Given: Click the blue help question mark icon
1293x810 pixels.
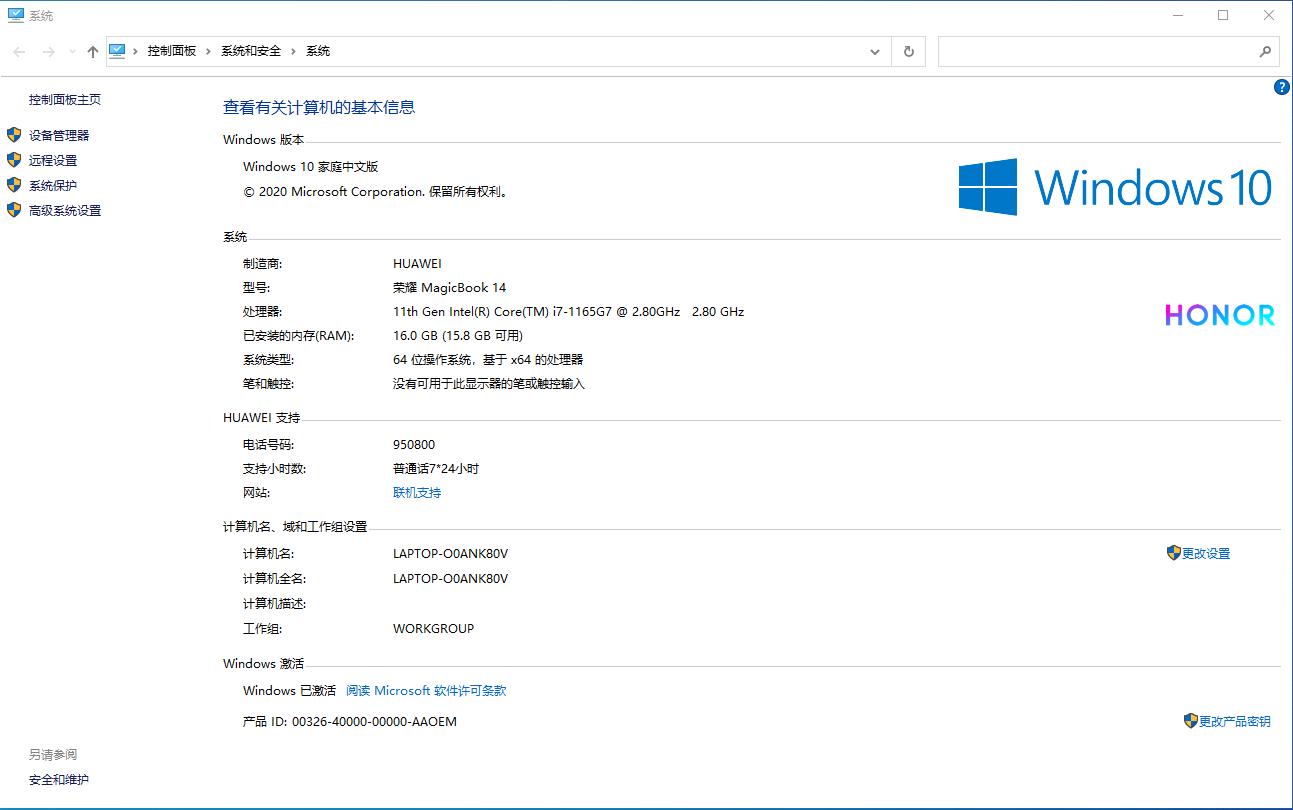Looking at the screenshot, I should (x=1281, y=87).
